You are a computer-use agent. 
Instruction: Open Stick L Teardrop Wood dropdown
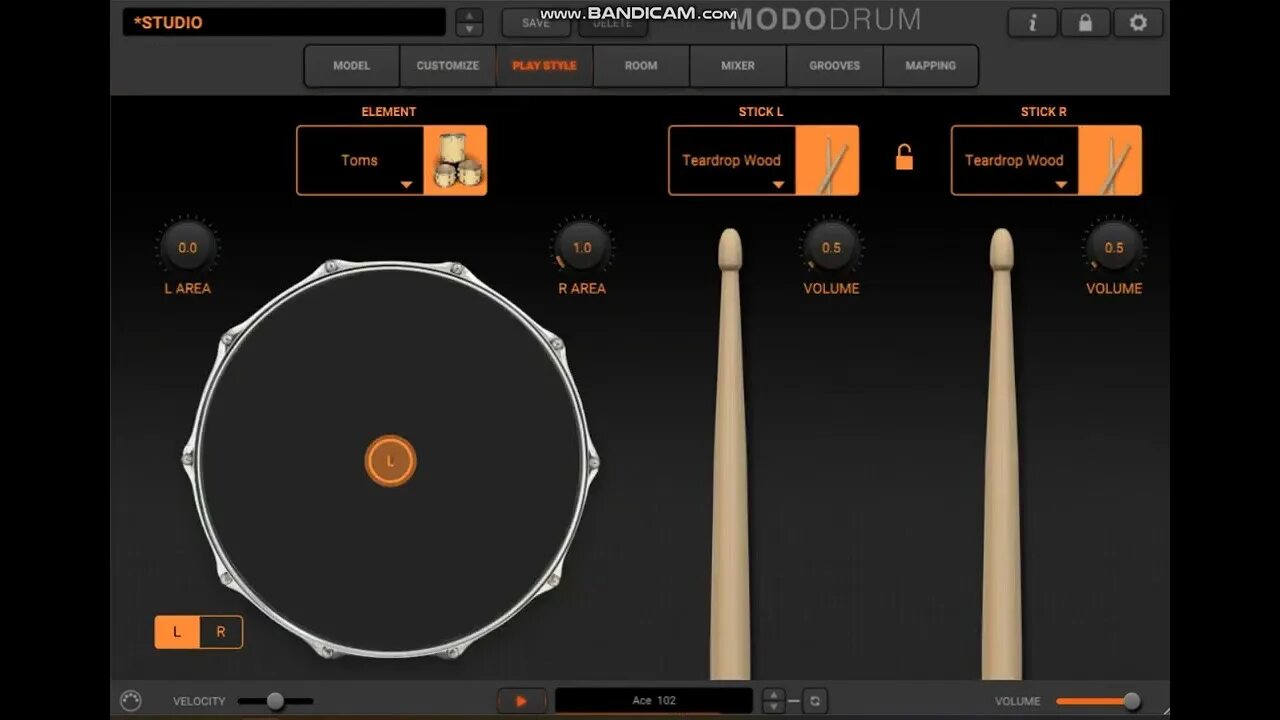click(732, 160)
